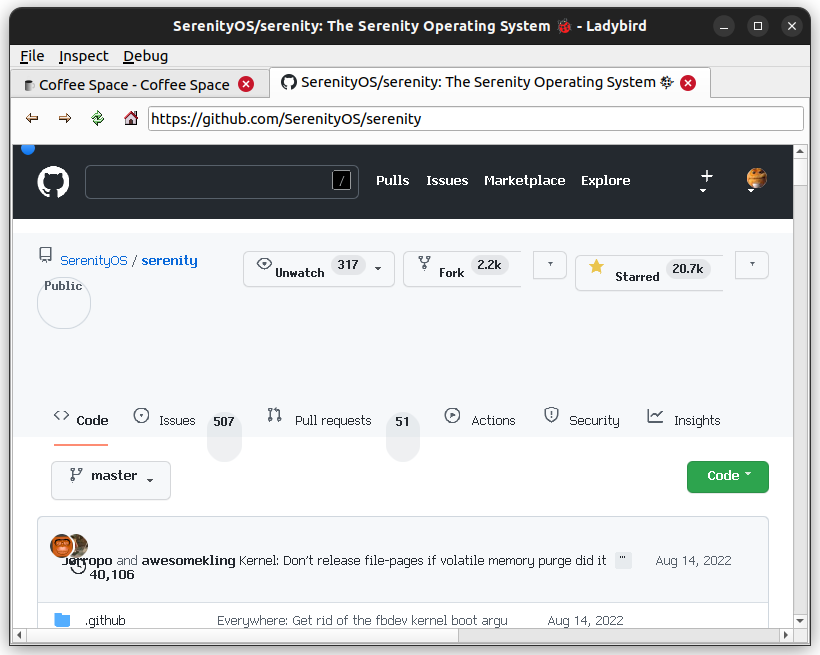The height and width of the screenshot is (655, 820).
Task: Open the File menu
Action: point(32,56)
